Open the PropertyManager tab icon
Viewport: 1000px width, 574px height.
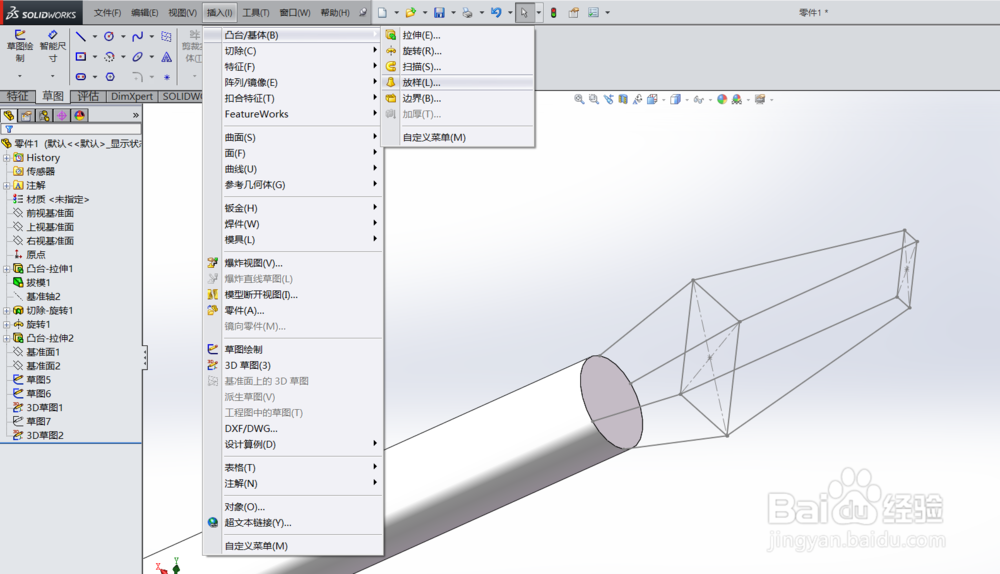26,115
